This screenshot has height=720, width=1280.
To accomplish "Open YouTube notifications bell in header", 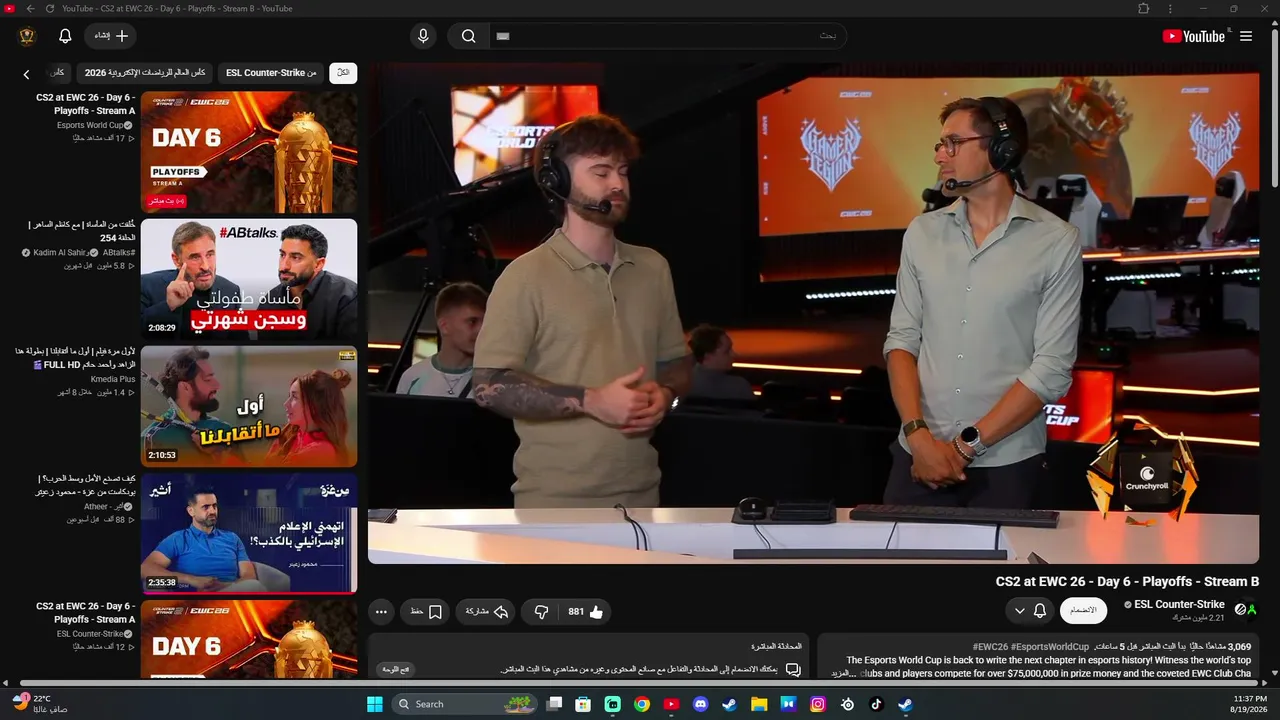I will click(65, 36).
